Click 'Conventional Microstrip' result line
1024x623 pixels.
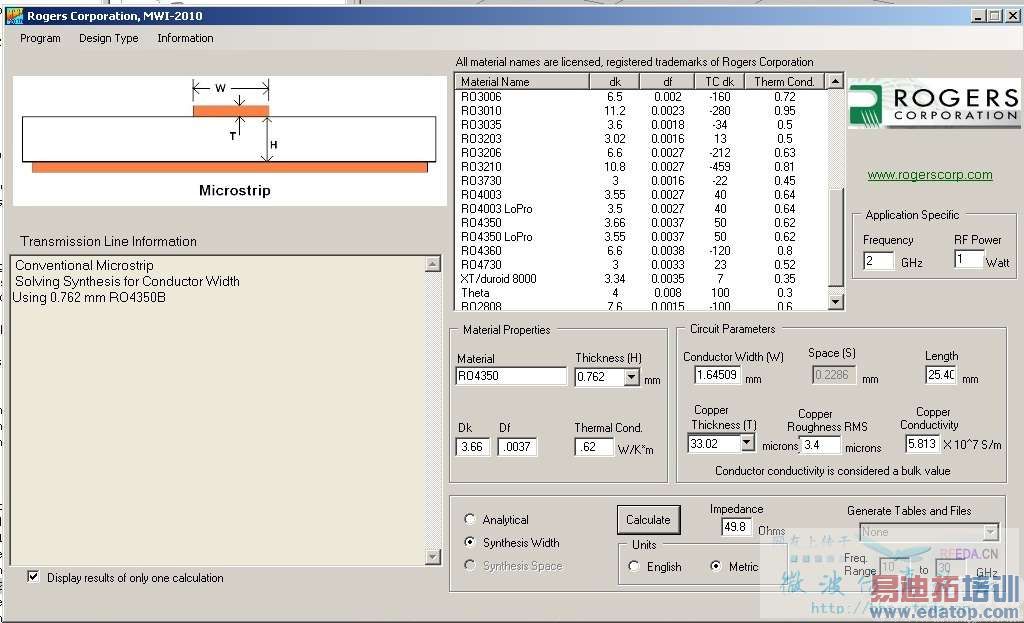pos(84,265)
